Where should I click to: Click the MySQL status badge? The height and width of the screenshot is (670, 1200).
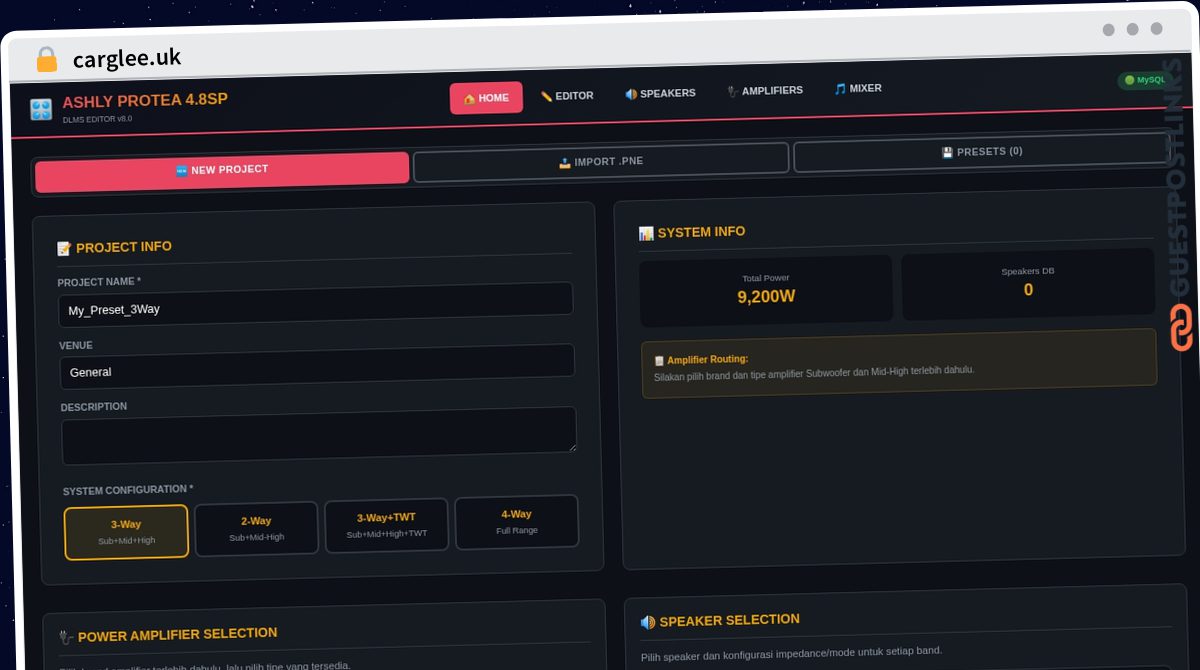pyautogui.click(x=1144, y=80)
